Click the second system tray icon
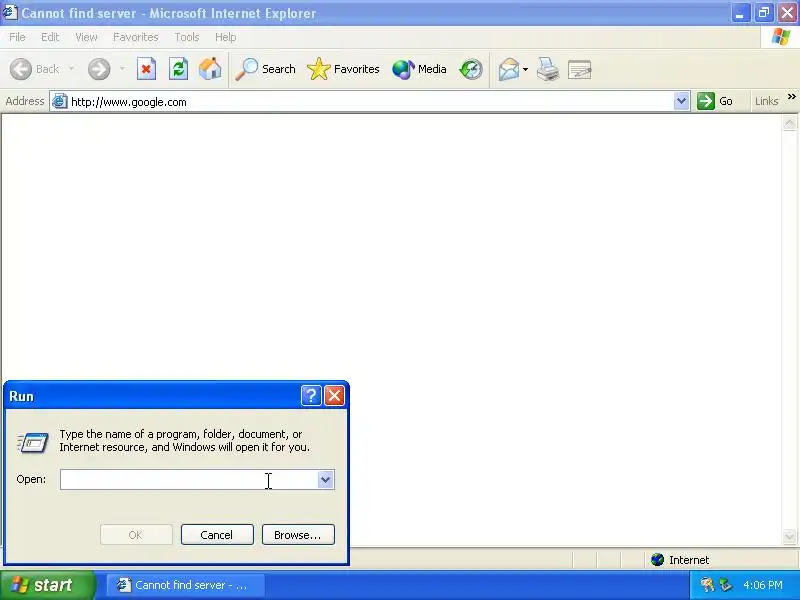 (725, 584)
